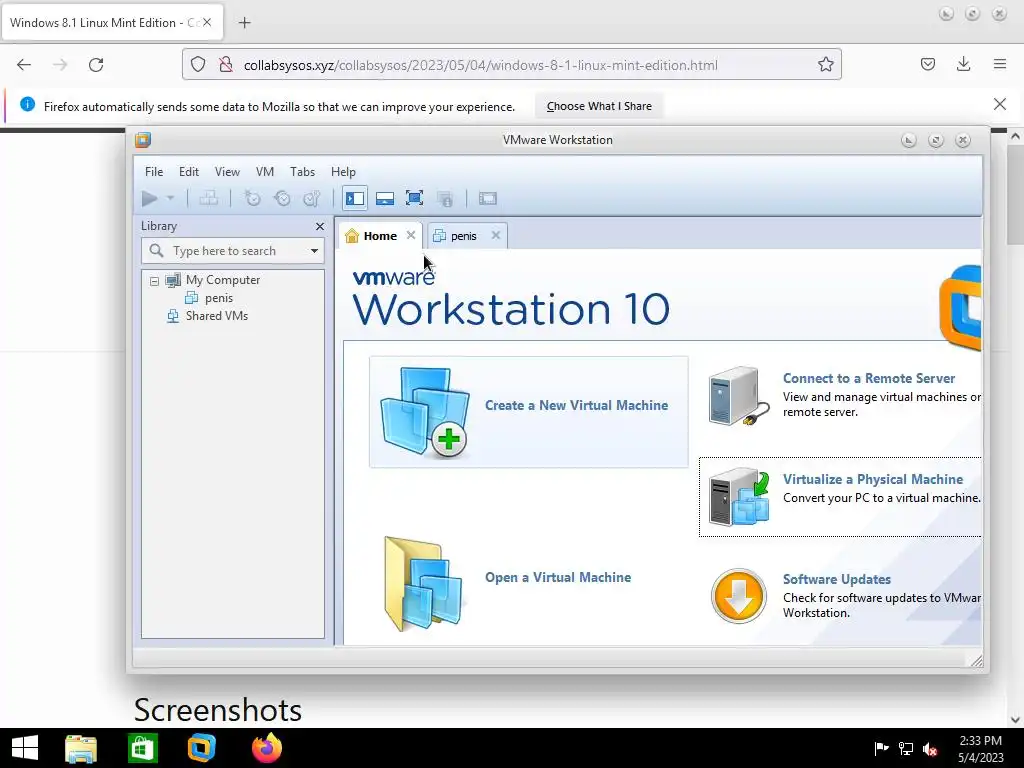Click the Unity mode toolbar icon
The width and height of the screenshot is (1024, 768).
point(445,198)
